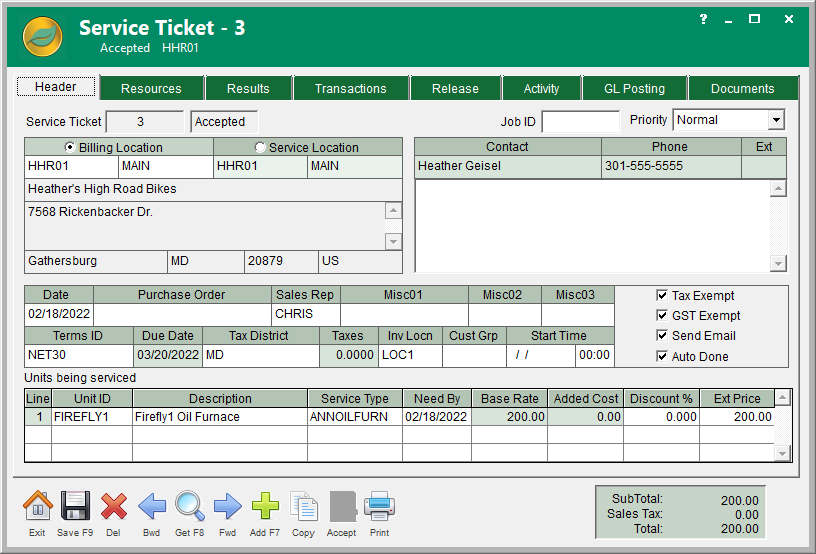
Task: Click the green leaf application logo
Action: click(x=43, y=36)
